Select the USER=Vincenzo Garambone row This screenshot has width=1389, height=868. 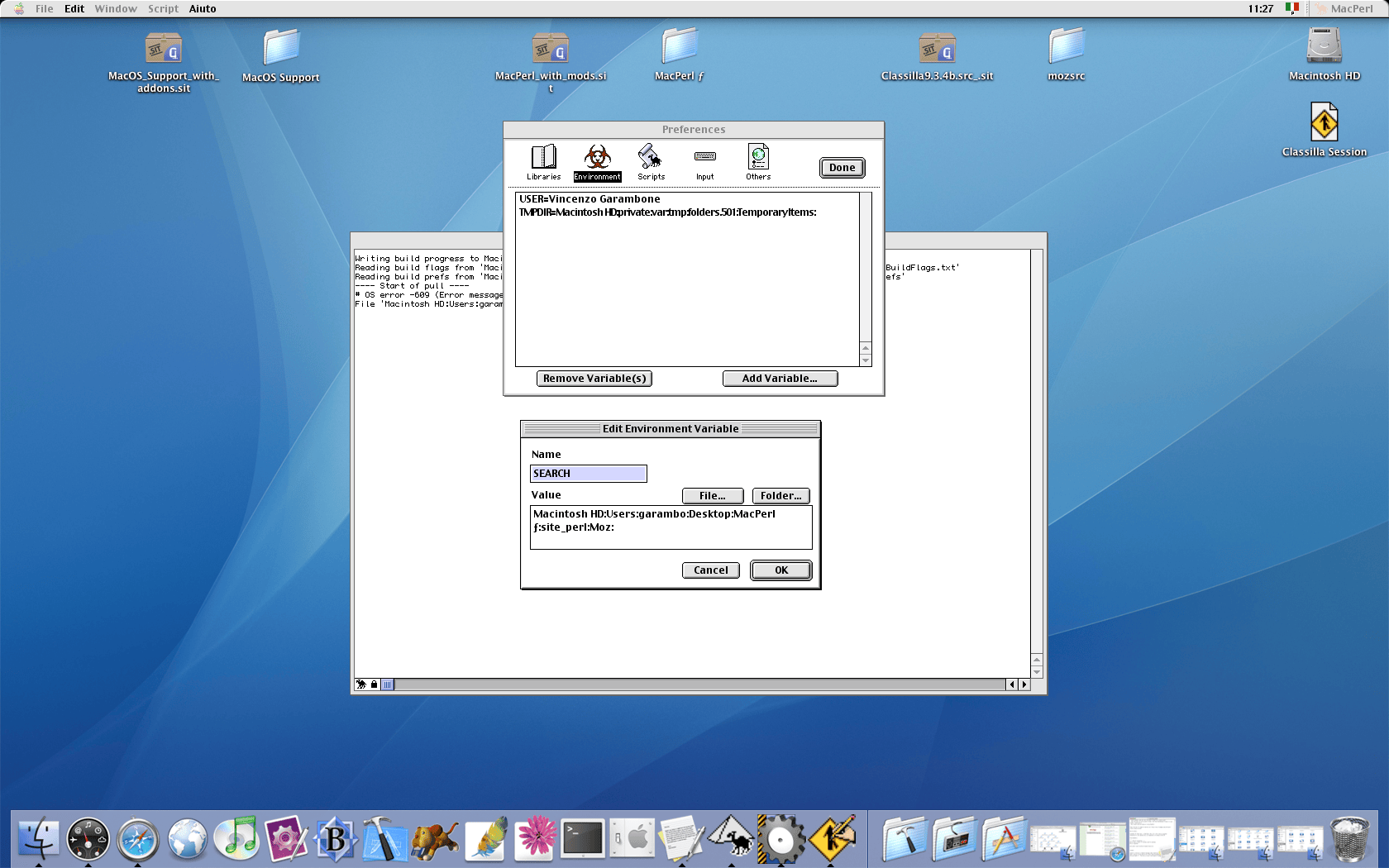tap(687, 199)
